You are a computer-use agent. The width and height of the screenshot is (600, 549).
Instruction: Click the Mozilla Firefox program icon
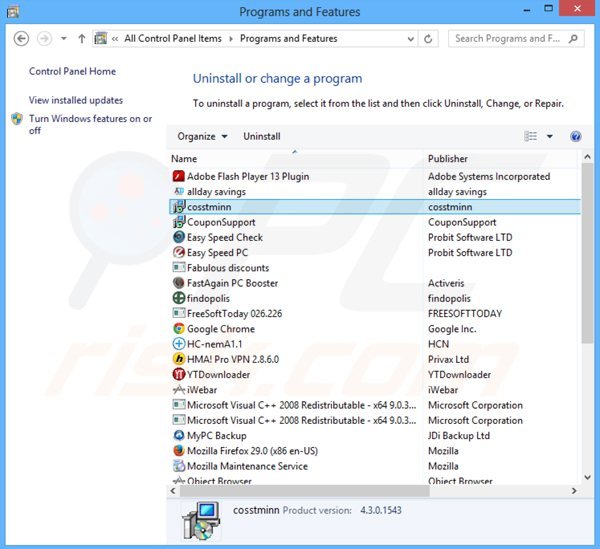(x=178, y=451)
